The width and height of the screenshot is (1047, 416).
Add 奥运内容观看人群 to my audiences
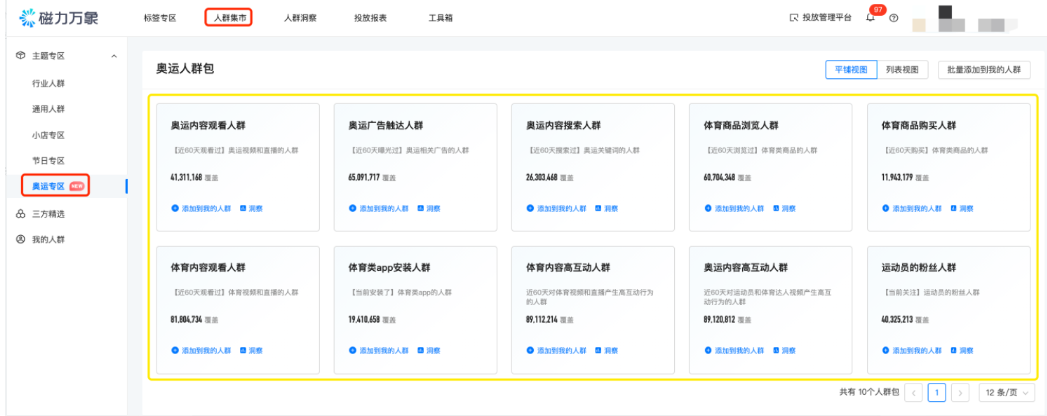tap(201, 208)
